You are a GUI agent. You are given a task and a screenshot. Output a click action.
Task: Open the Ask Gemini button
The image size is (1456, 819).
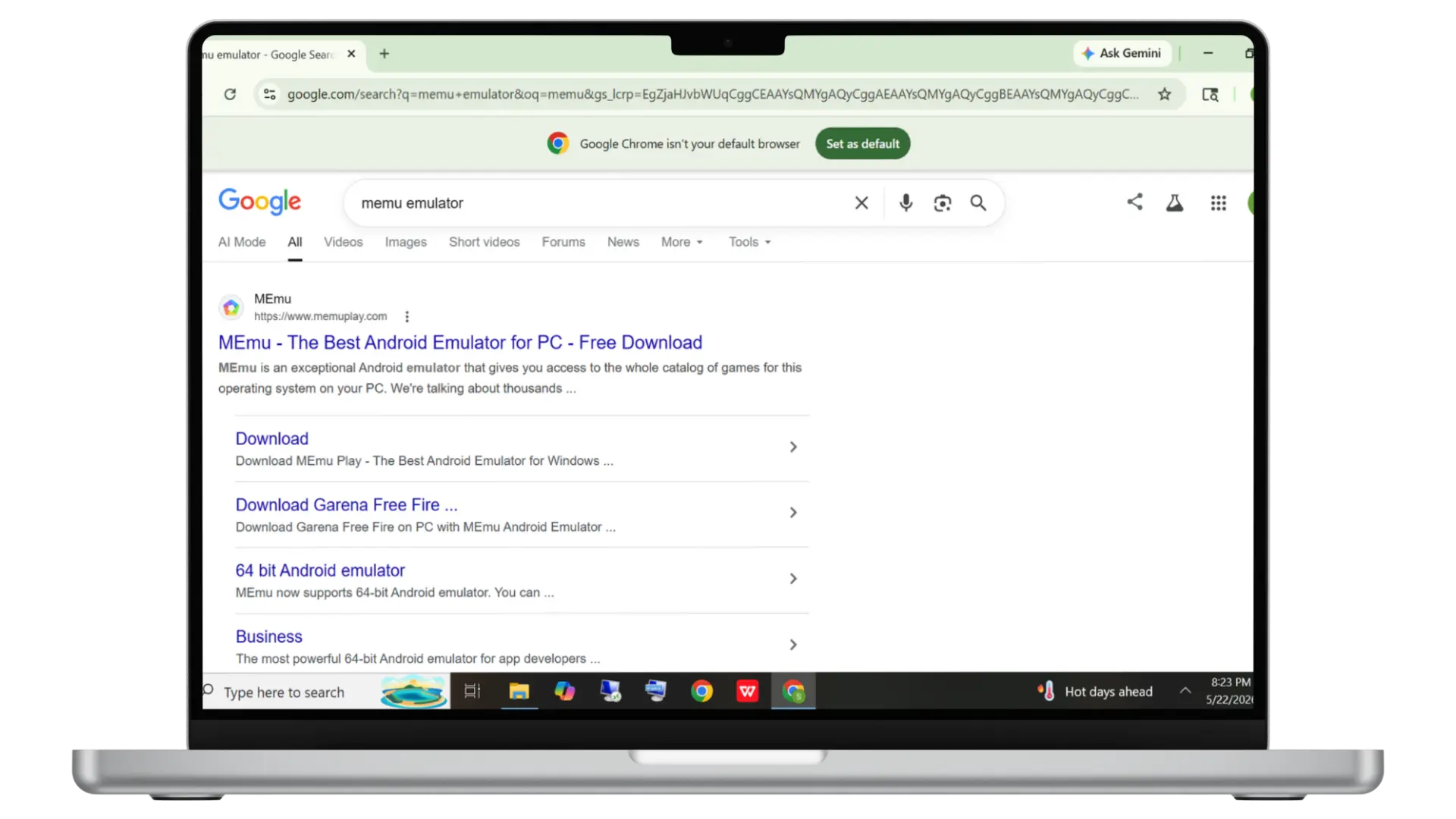pos(1122,53)
